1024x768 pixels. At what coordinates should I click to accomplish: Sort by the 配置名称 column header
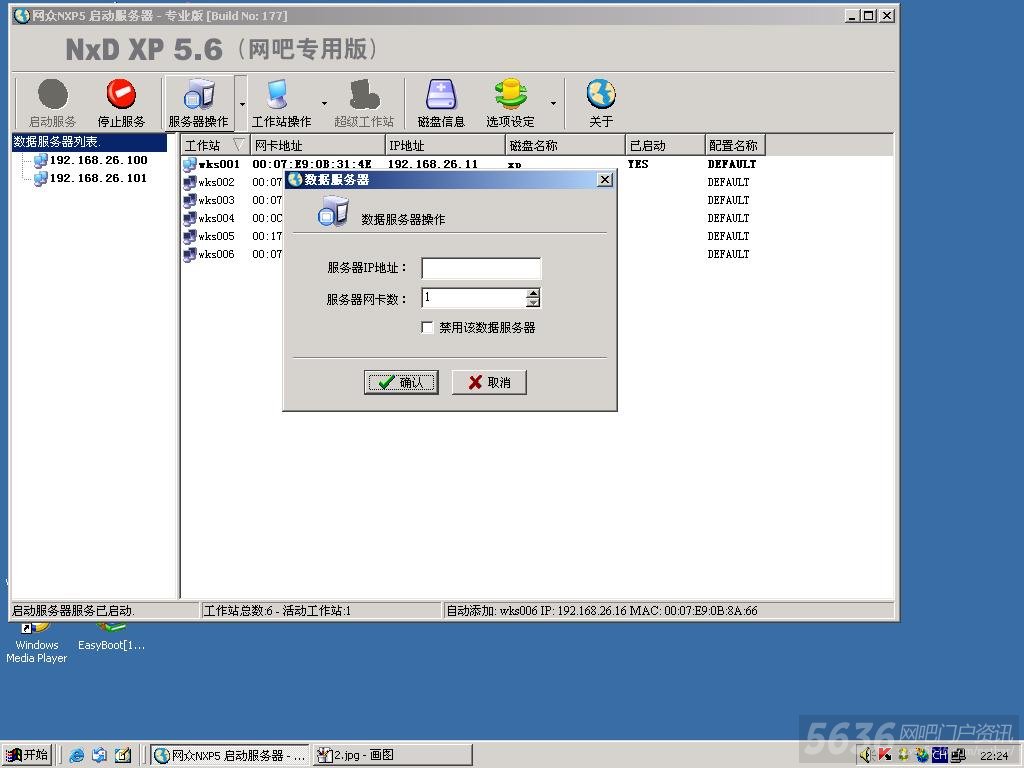(x=735, y=145)
